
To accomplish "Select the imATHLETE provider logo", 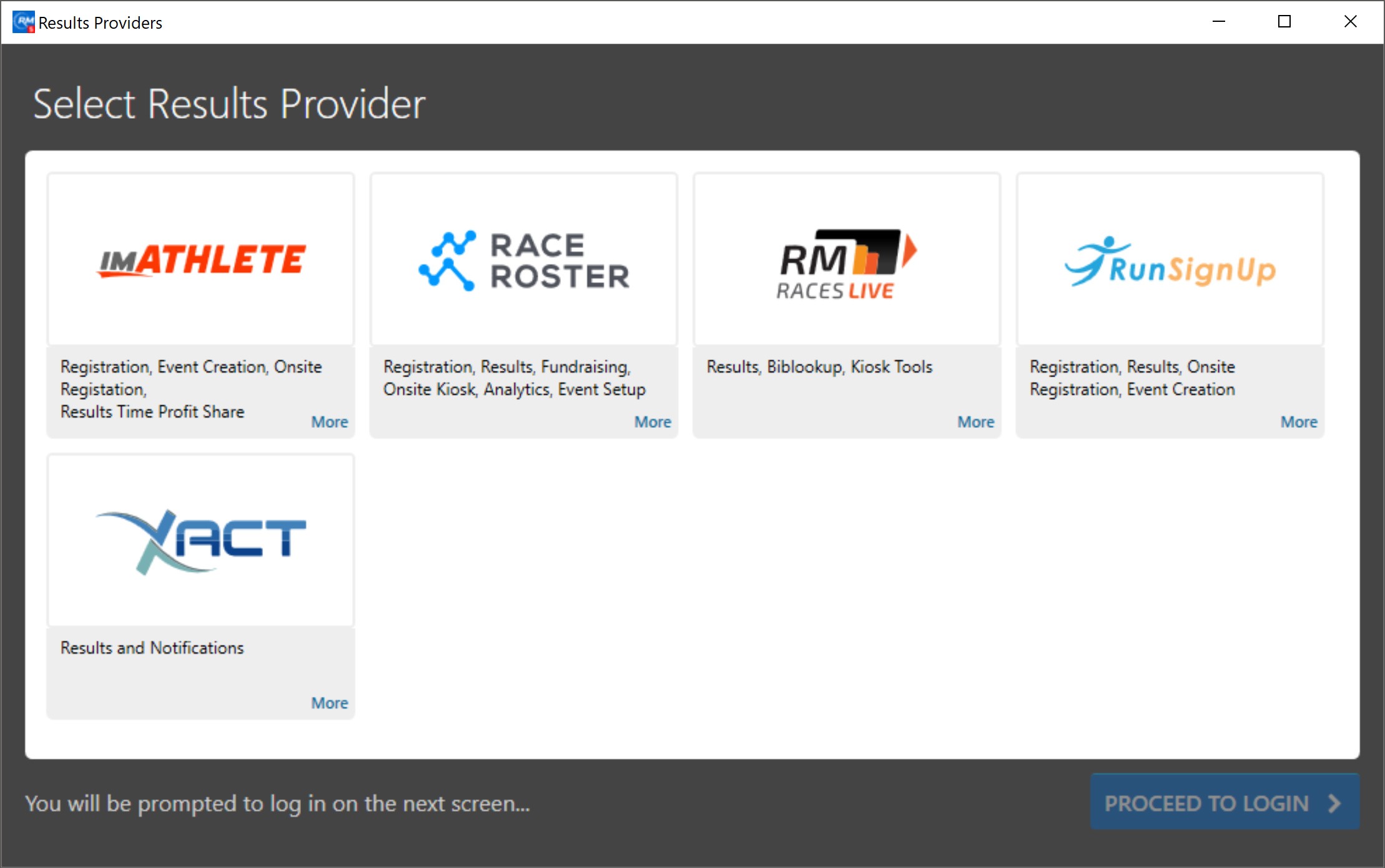I will click(x=201, y=259).
